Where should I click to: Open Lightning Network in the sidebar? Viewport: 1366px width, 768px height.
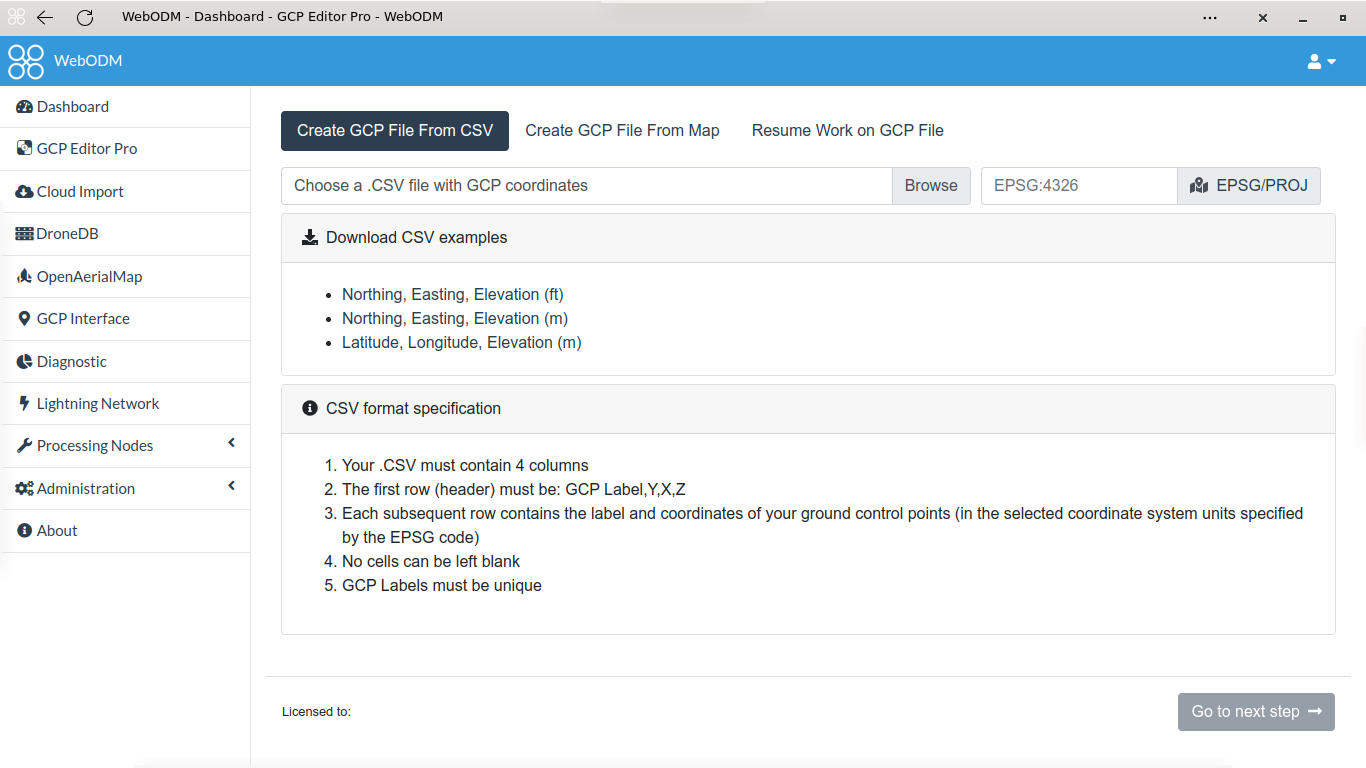(125, 404)
